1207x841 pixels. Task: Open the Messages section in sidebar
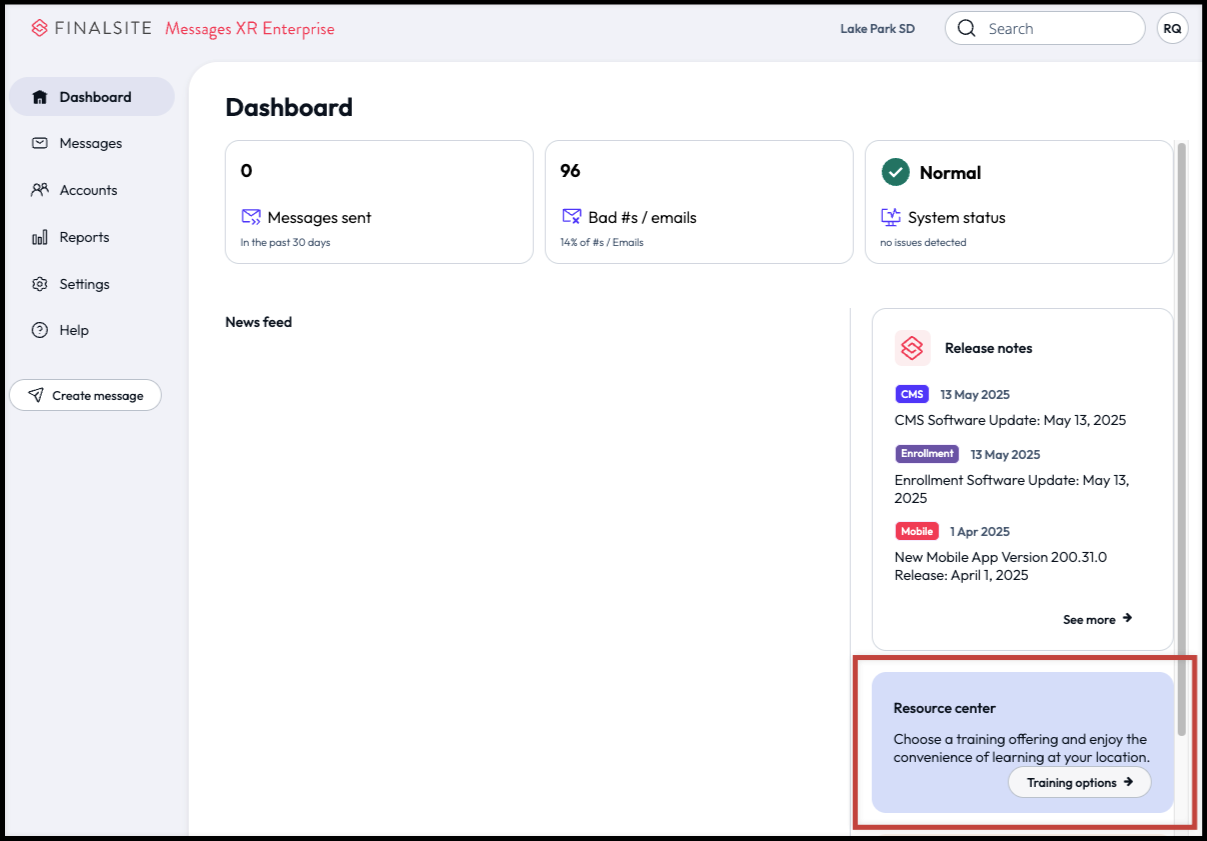click(90, 143)
